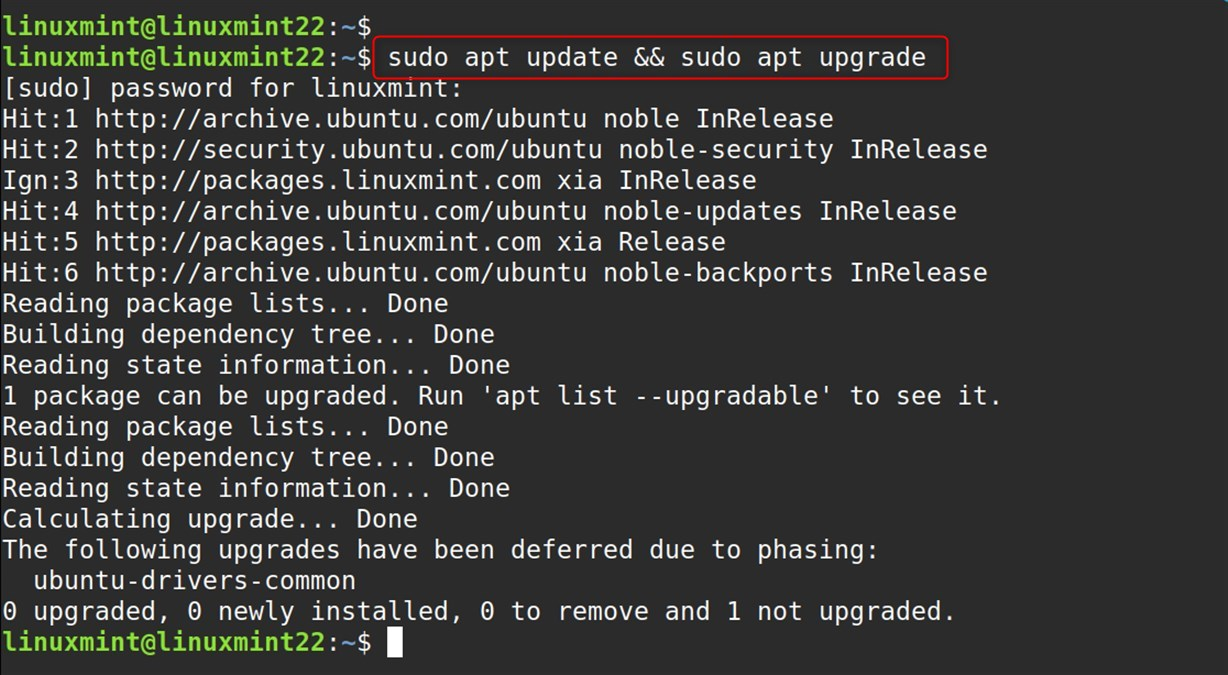The height and width of the screenshot is (675, 1228).
Task: Click the highlighted sudo apt update command
Action: (x=657, y=58)
